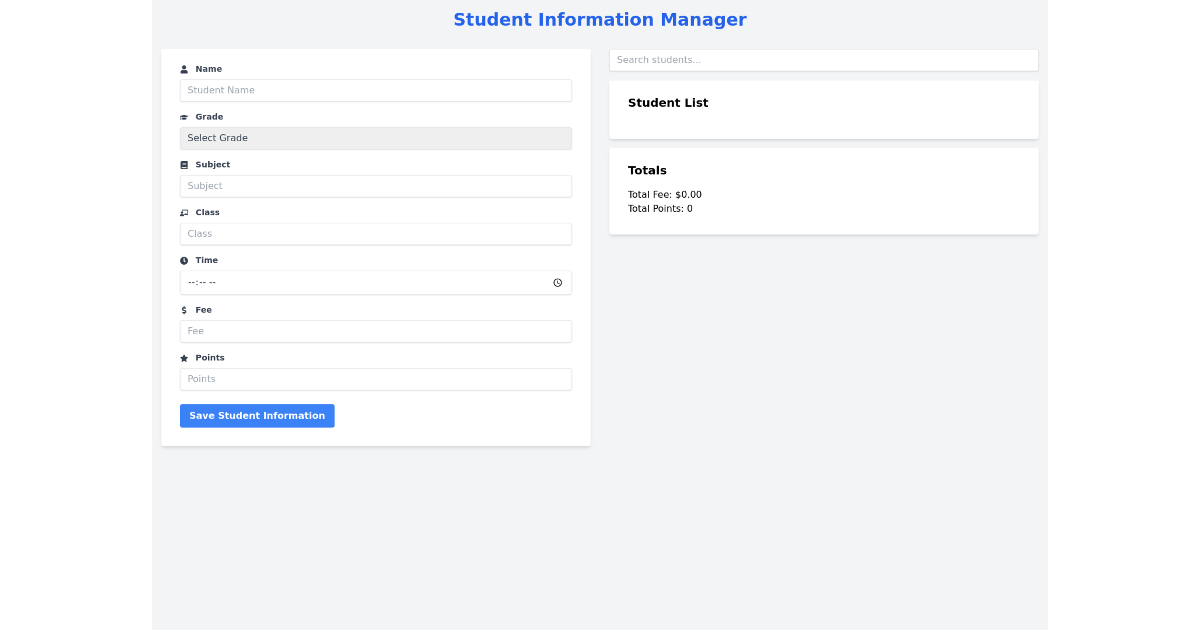Click the star icon beside the Points label
Screen dimensions: 1200x630
click(x=184, y=357)
